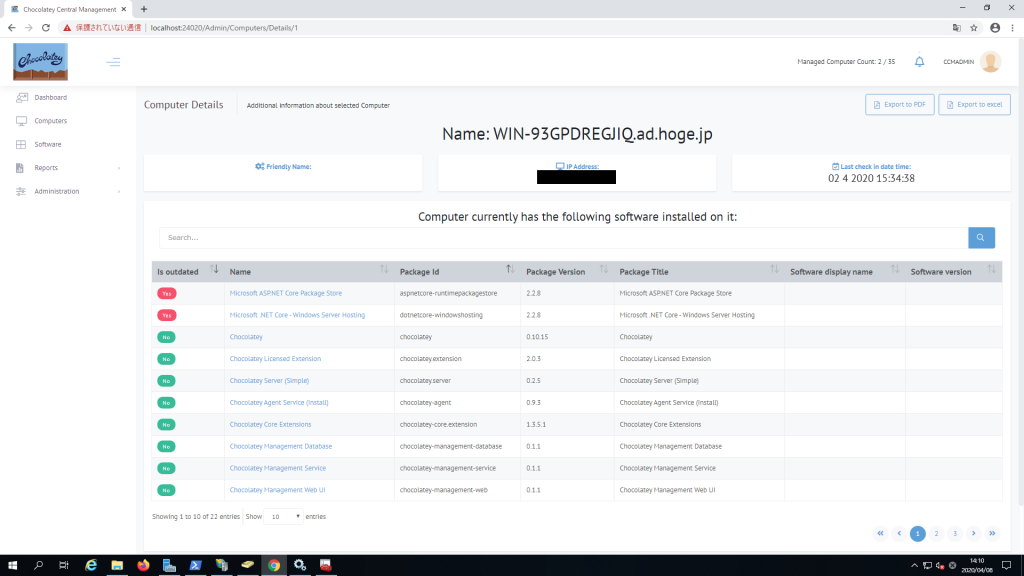Image resolution: width=1024 pixels, height=576 pixels.
Task: Go to first page of results
Action: (x=880, y=534)
